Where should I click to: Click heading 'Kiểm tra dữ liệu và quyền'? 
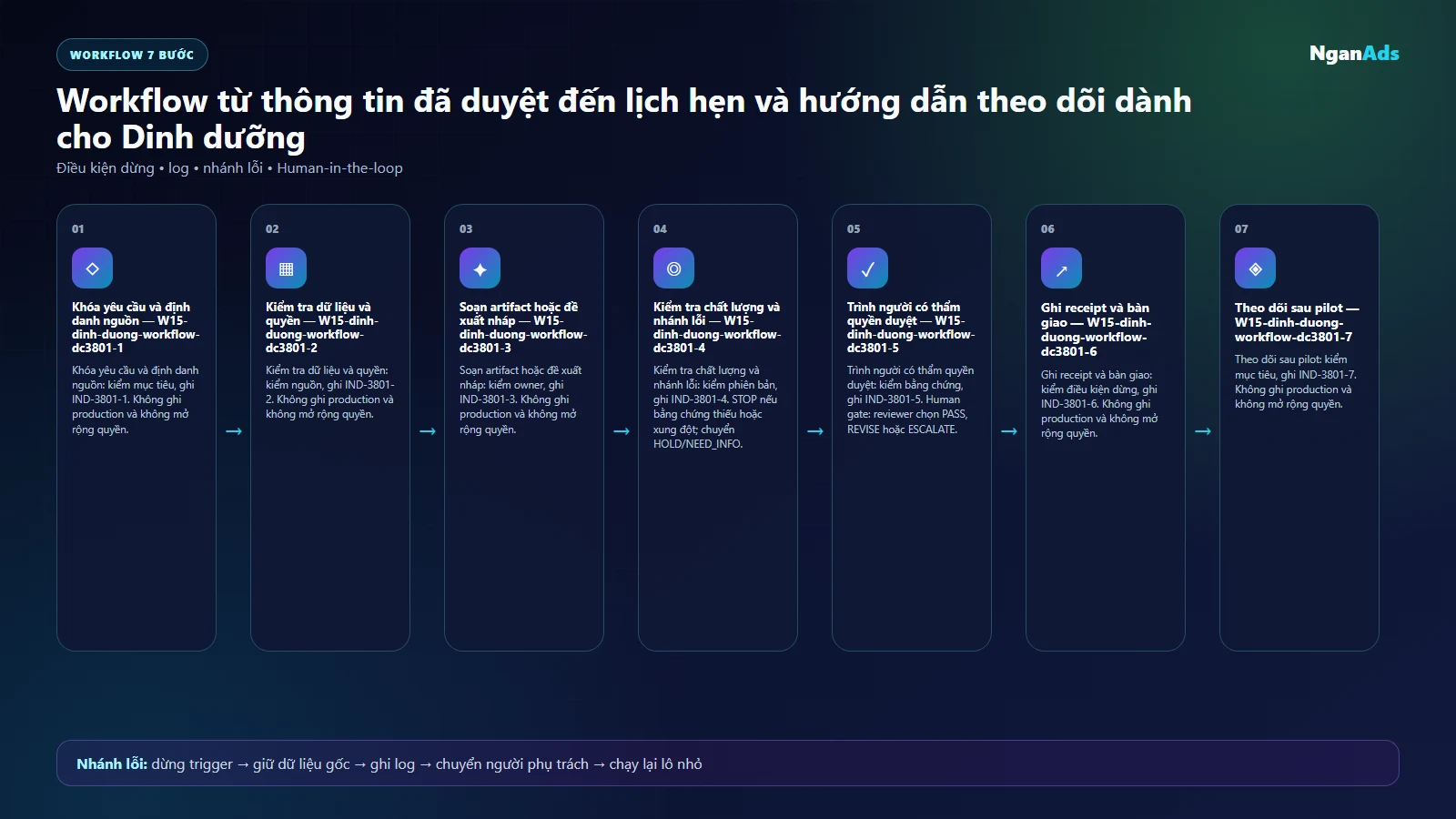point(322,328)
